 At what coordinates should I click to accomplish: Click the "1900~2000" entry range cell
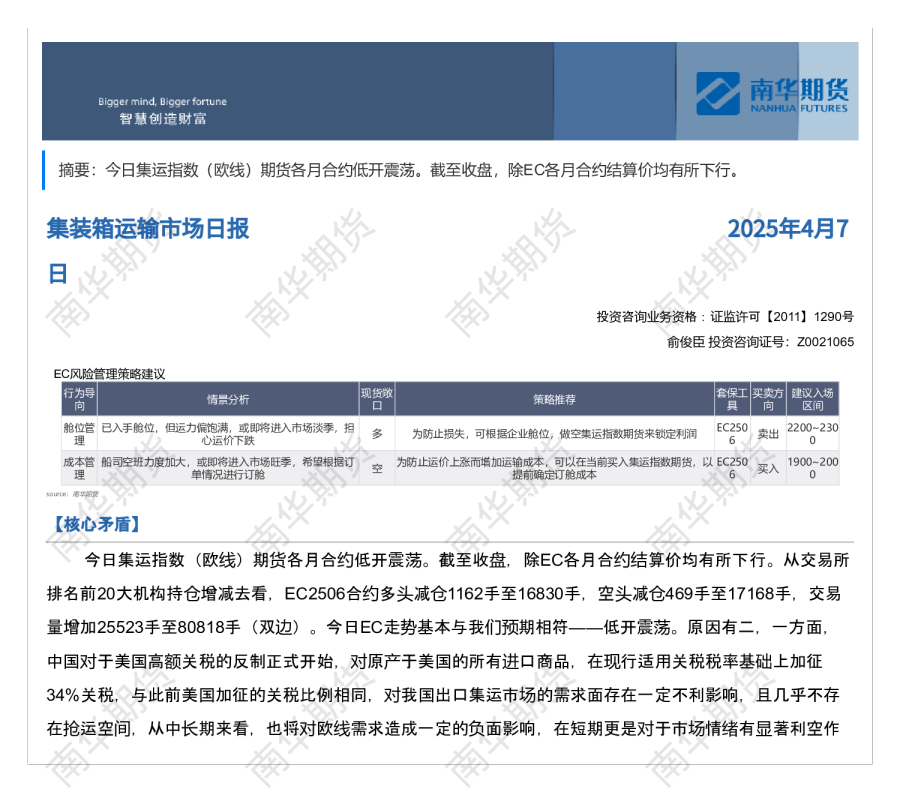click(812, 468)
